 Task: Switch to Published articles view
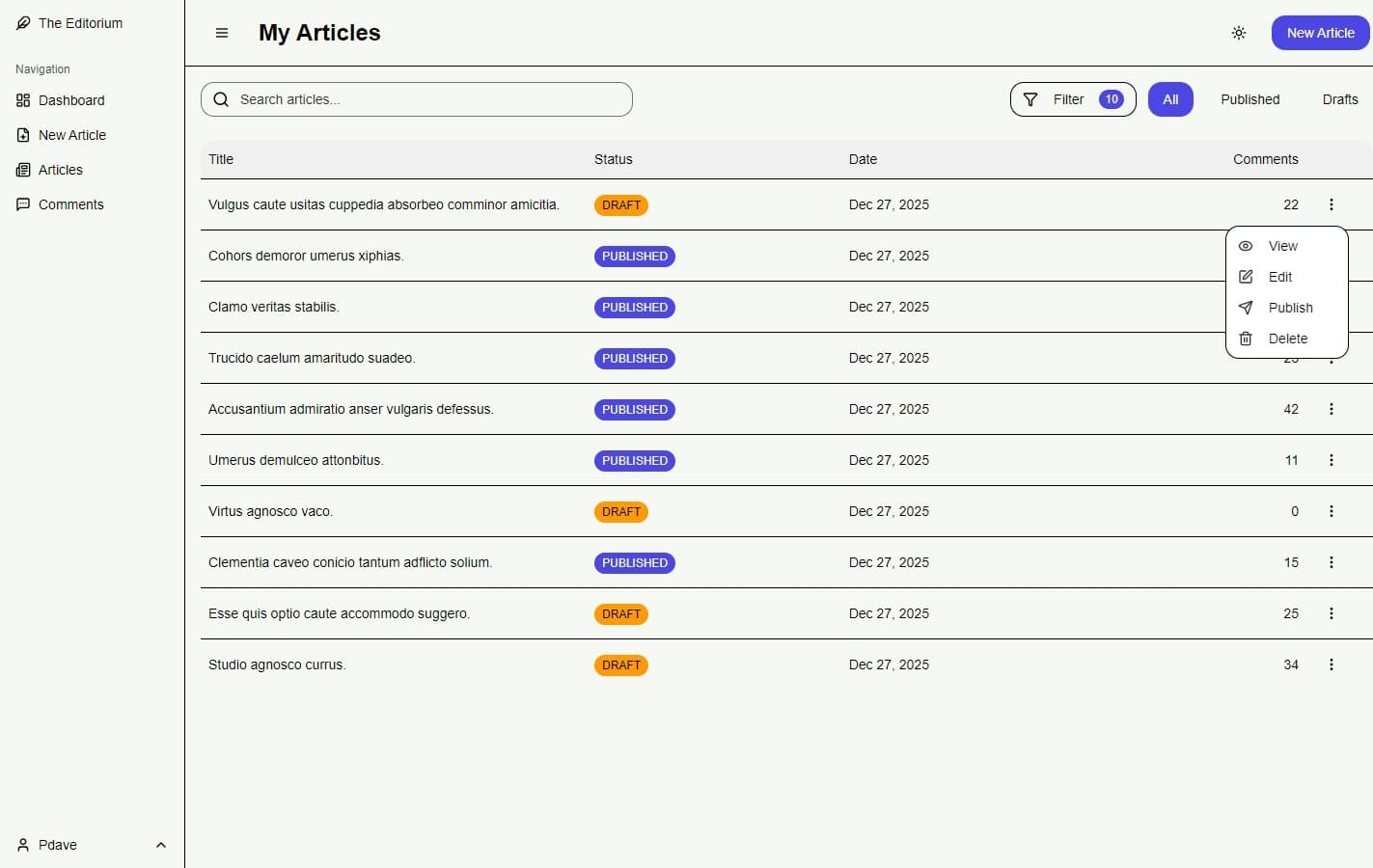coord(1249,99)
